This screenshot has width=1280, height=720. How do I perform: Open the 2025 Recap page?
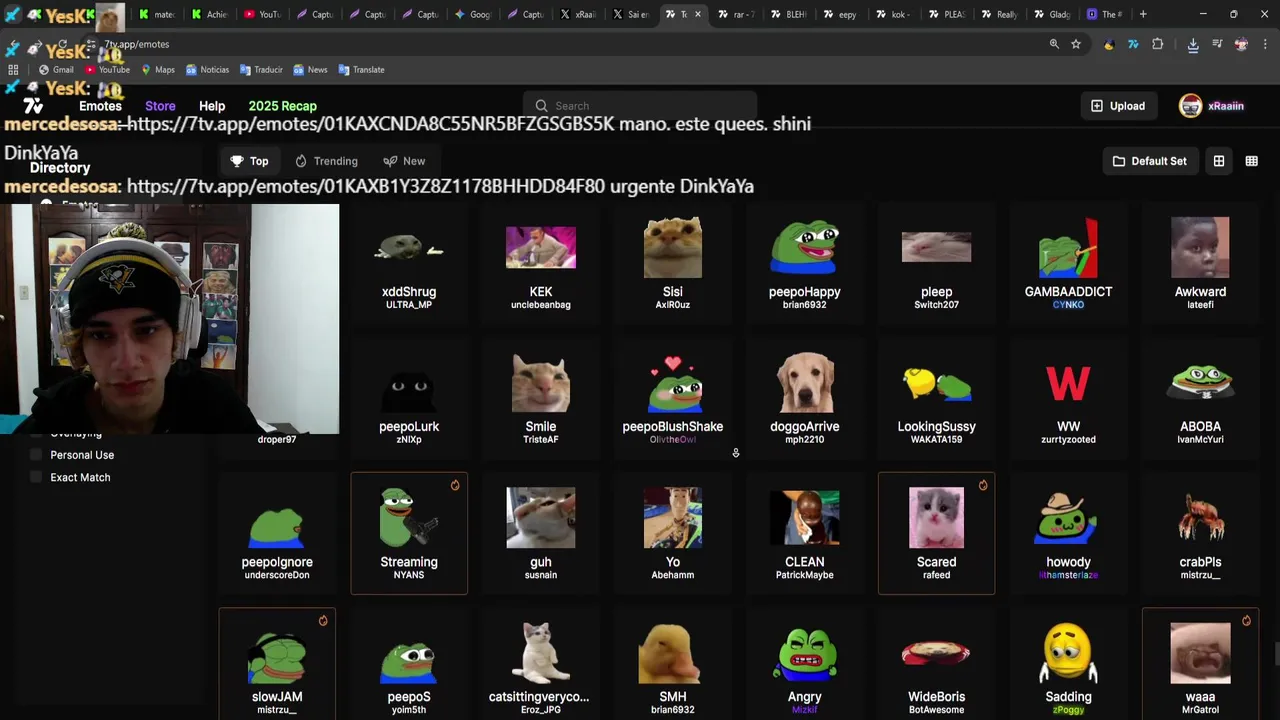click(282, 106)
